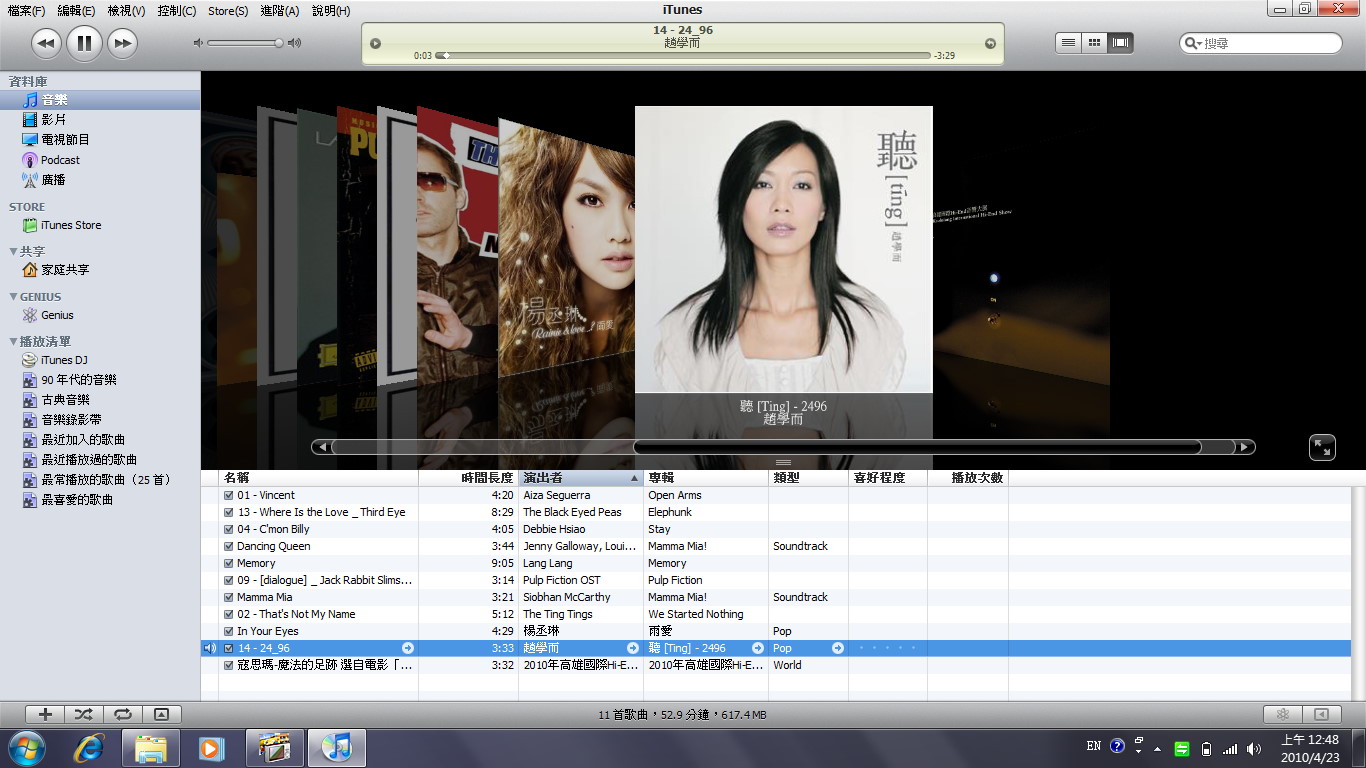The height and width of the screenshot is (768, 1366).
Task: Switch to grid view button
Action: 1094,43
